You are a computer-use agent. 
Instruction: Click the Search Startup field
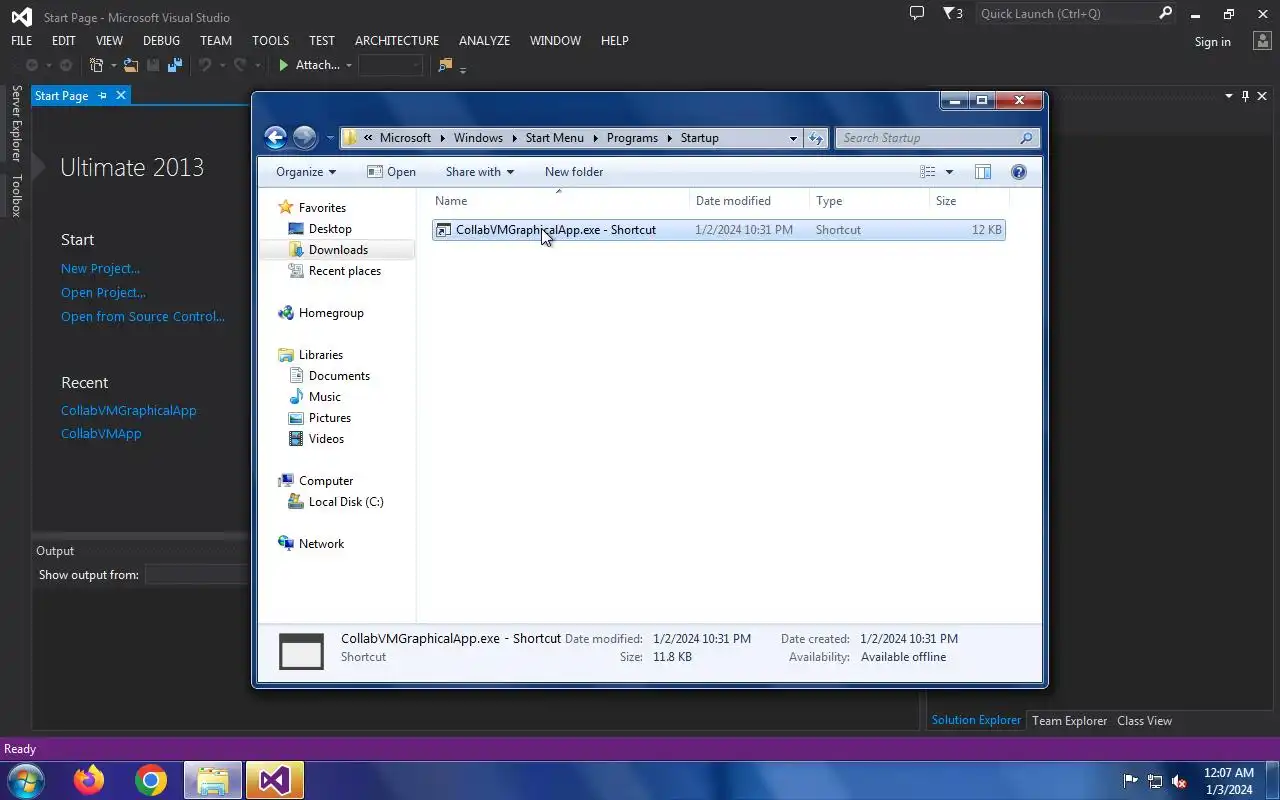pos(938,138)
